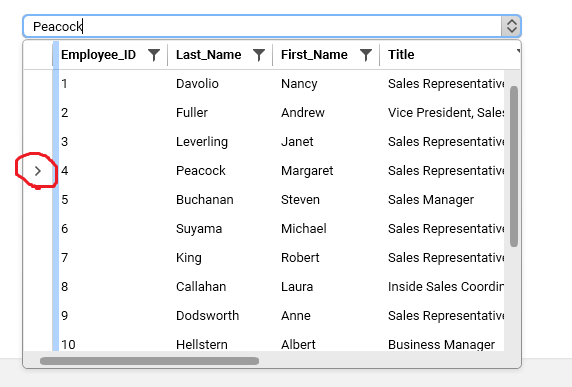Select the Fuller last name cell
Screen dimensions: 572x387
point(192,113)
